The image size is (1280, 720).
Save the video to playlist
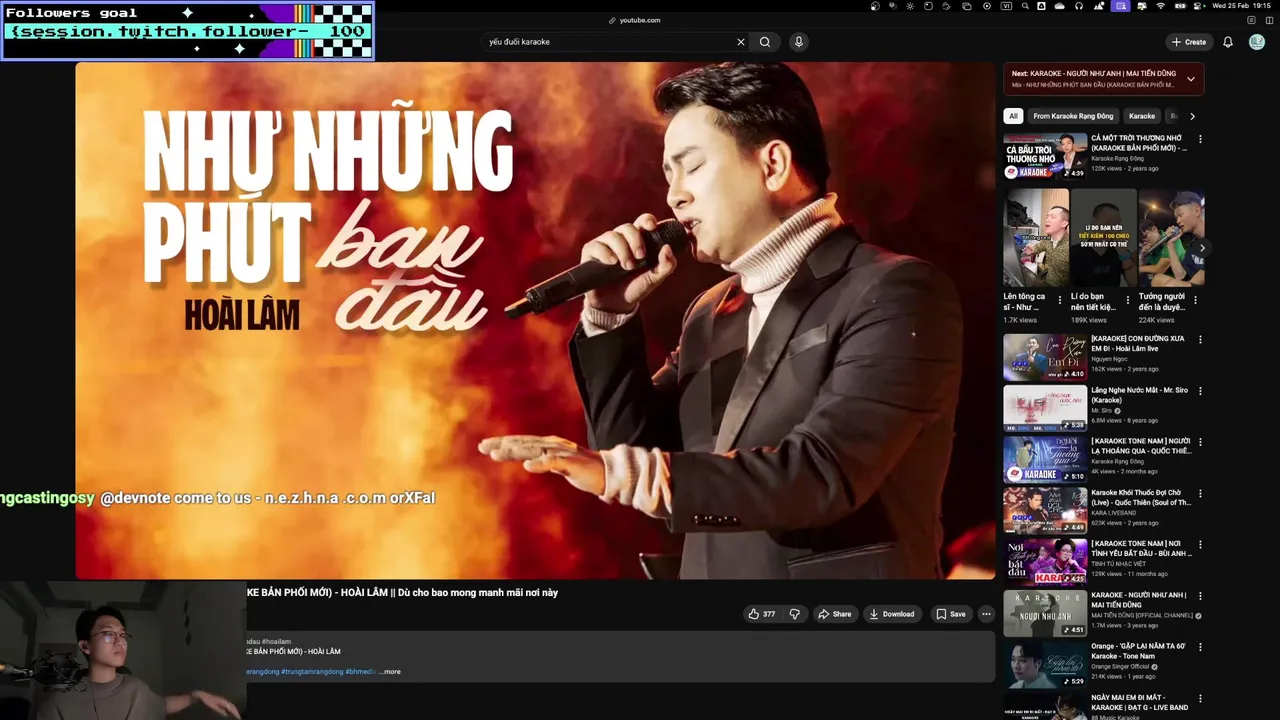click(x=950, y=614)
